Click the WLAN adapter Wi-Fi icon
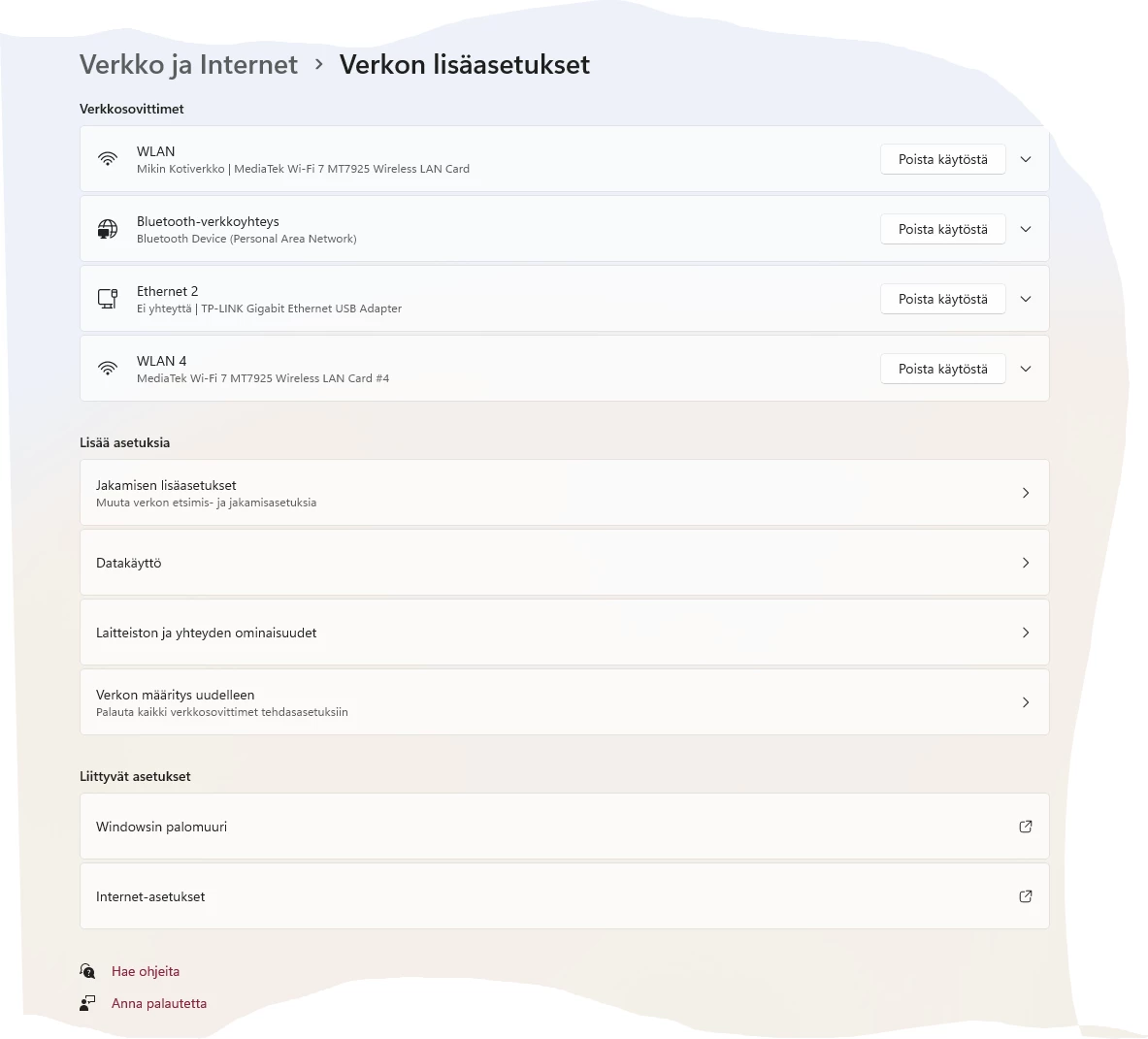Screen dimensions: 1148x1039 108,159
